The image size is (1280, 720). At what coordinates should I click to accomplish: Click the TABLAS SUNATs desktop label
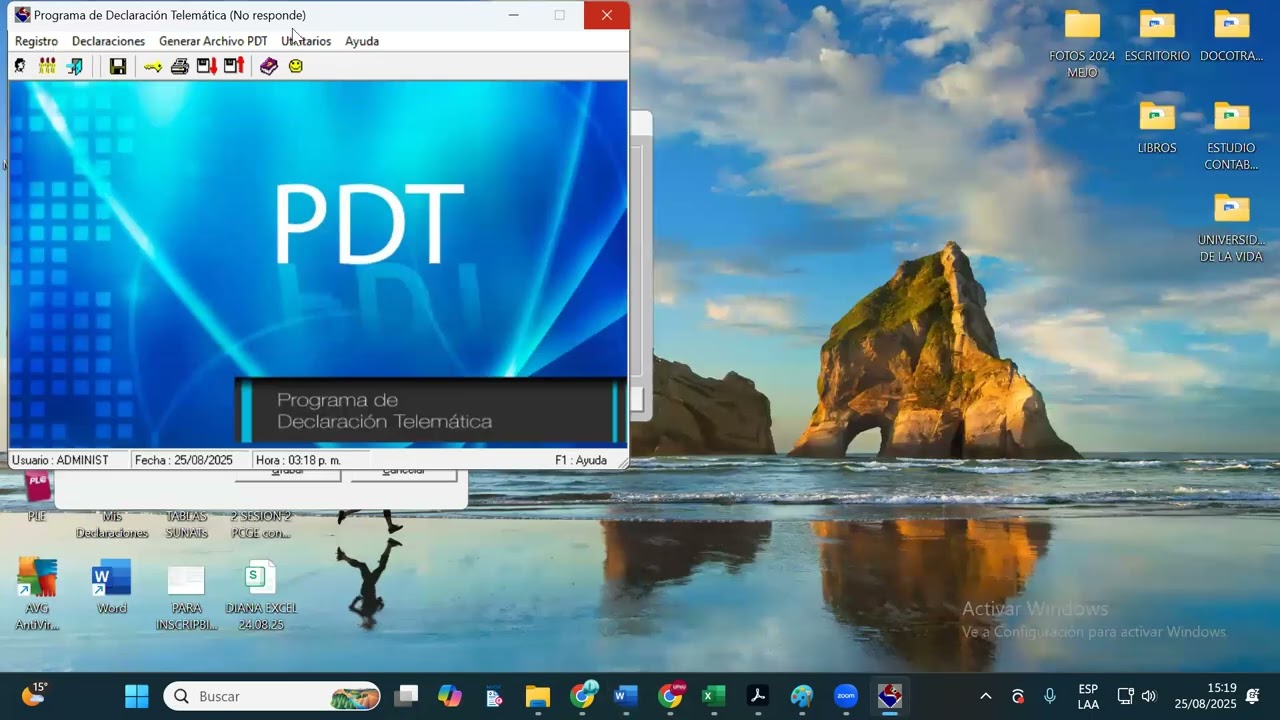click(x=186, y=525)
